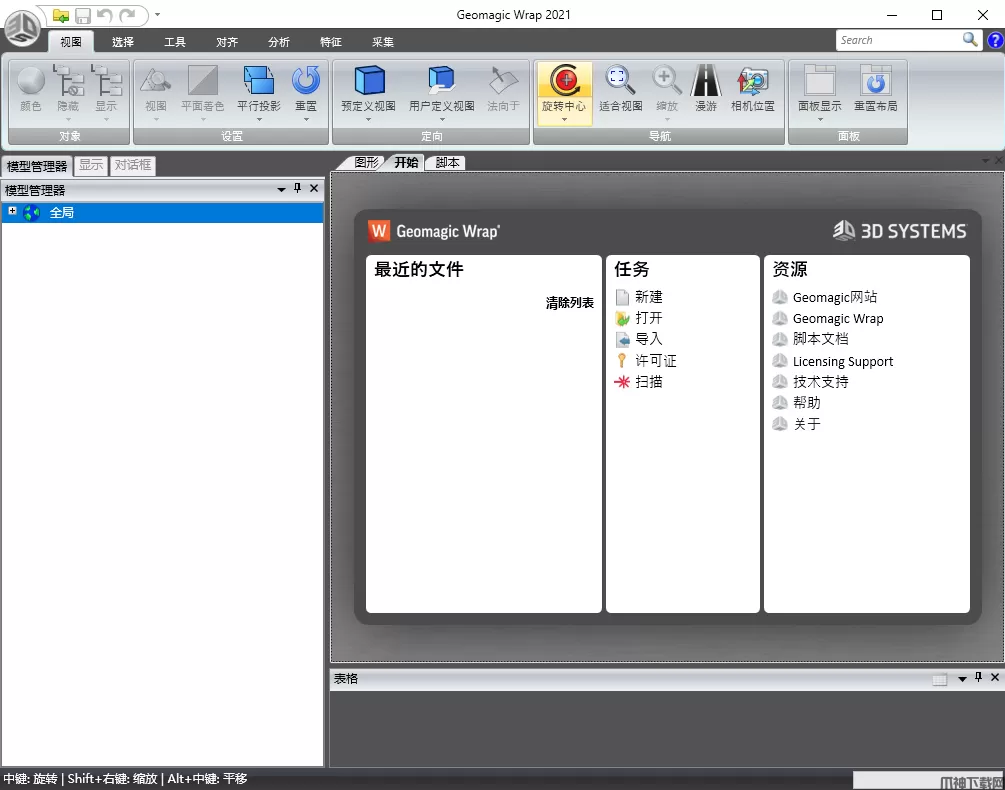Click the 预定义视图 predefined views cube
This screenshot has height=790, width=1005.
[368, 81]
